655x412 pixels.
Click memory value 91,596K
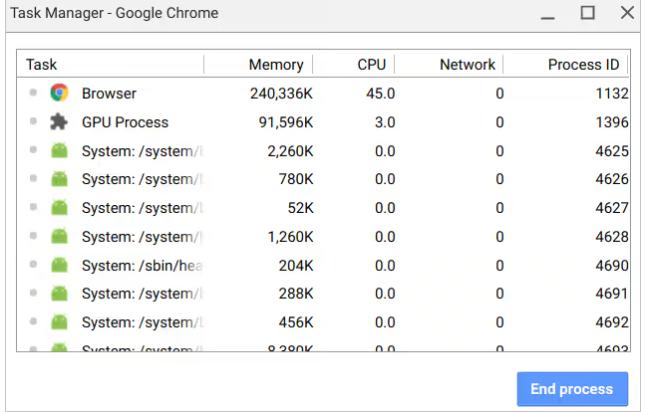[x=286, y=122]
